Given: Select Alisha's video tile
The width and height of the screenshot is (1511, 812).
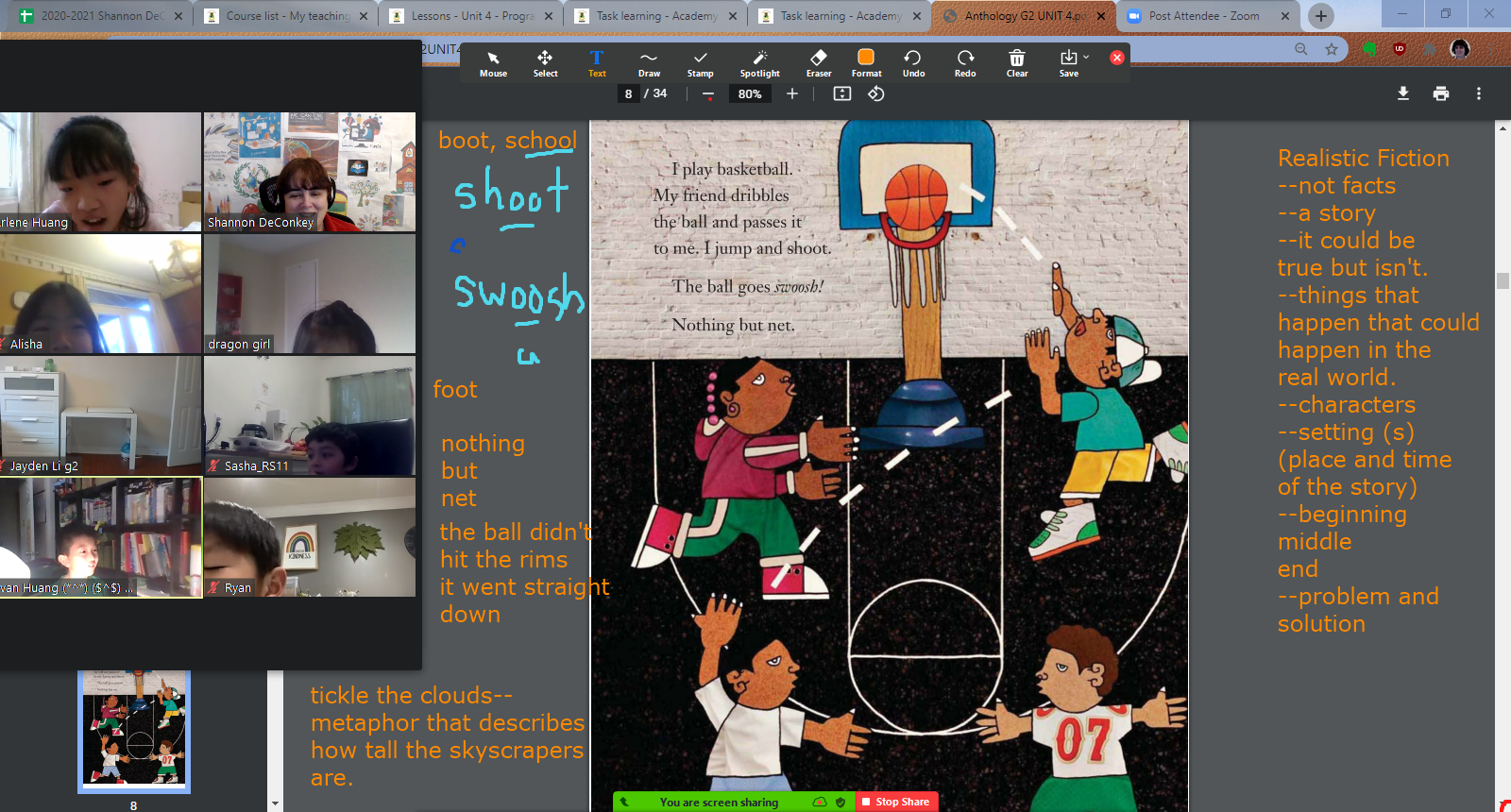Looking at the screenshot, I should pos(100,294).
